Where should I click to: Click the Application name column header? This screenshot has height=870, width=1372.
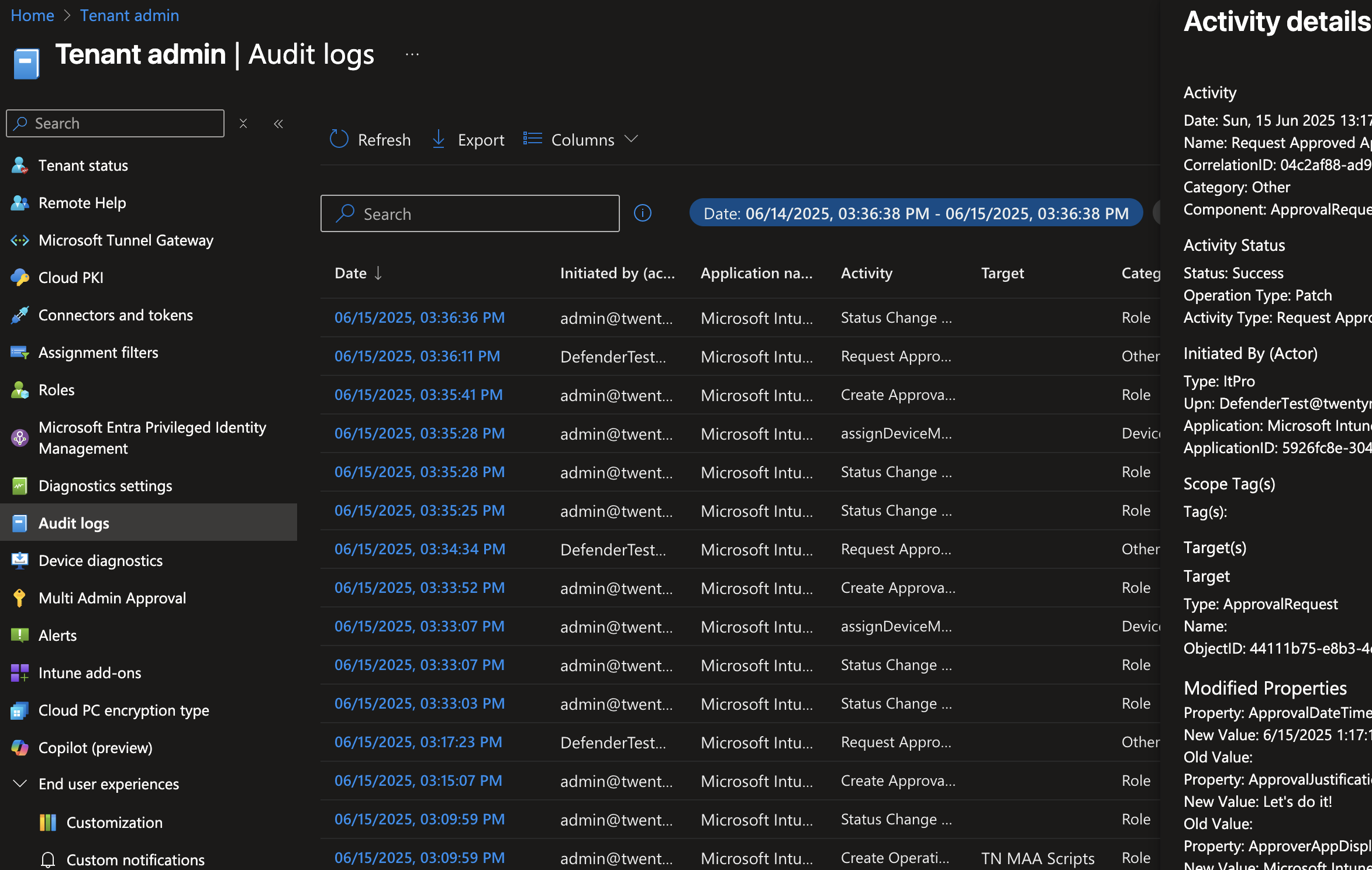pyautogui.click(x=757, y=273)
